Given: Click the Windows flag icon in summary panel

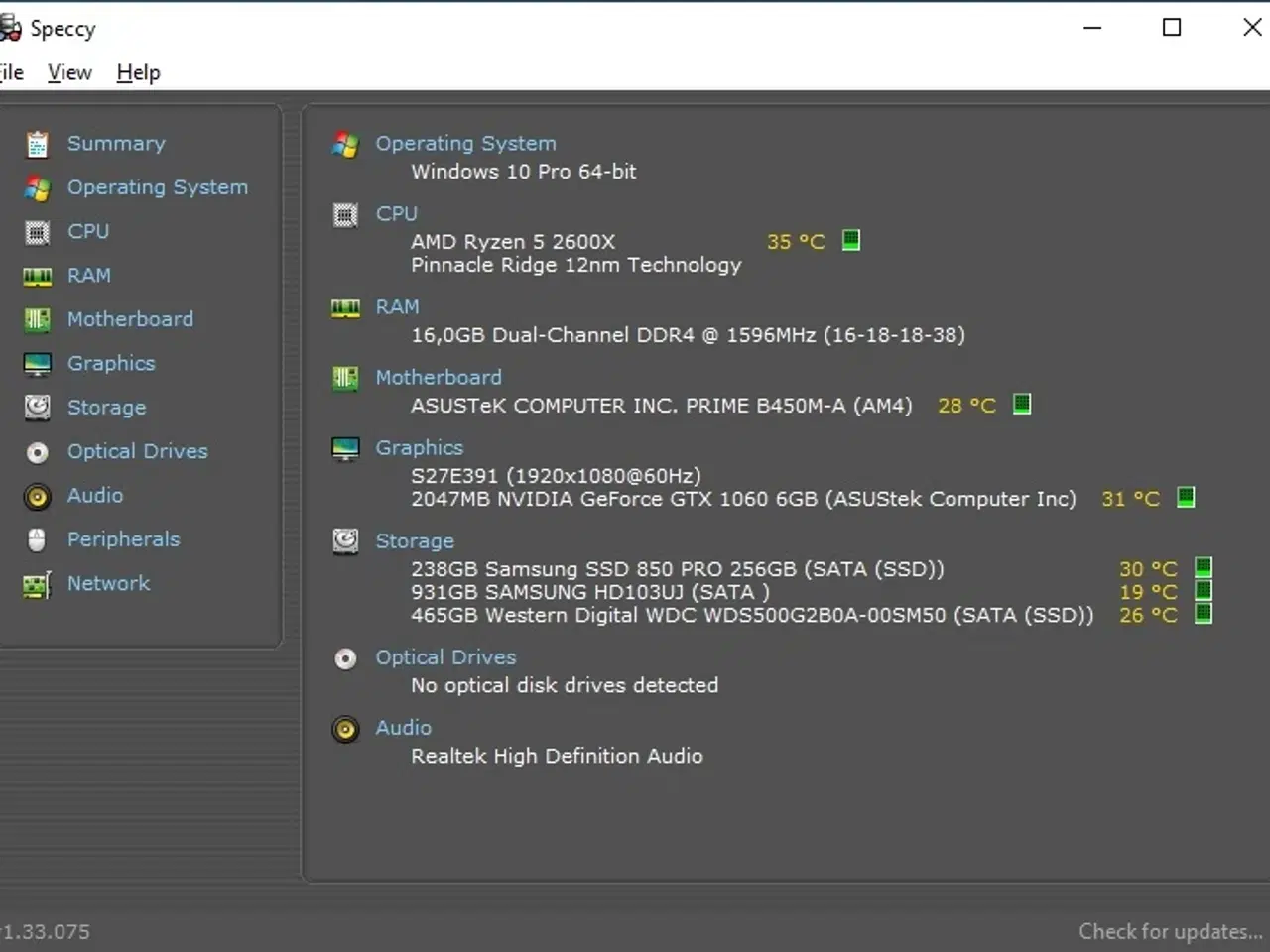Looking at the screenshot, I should coord(345,145).
